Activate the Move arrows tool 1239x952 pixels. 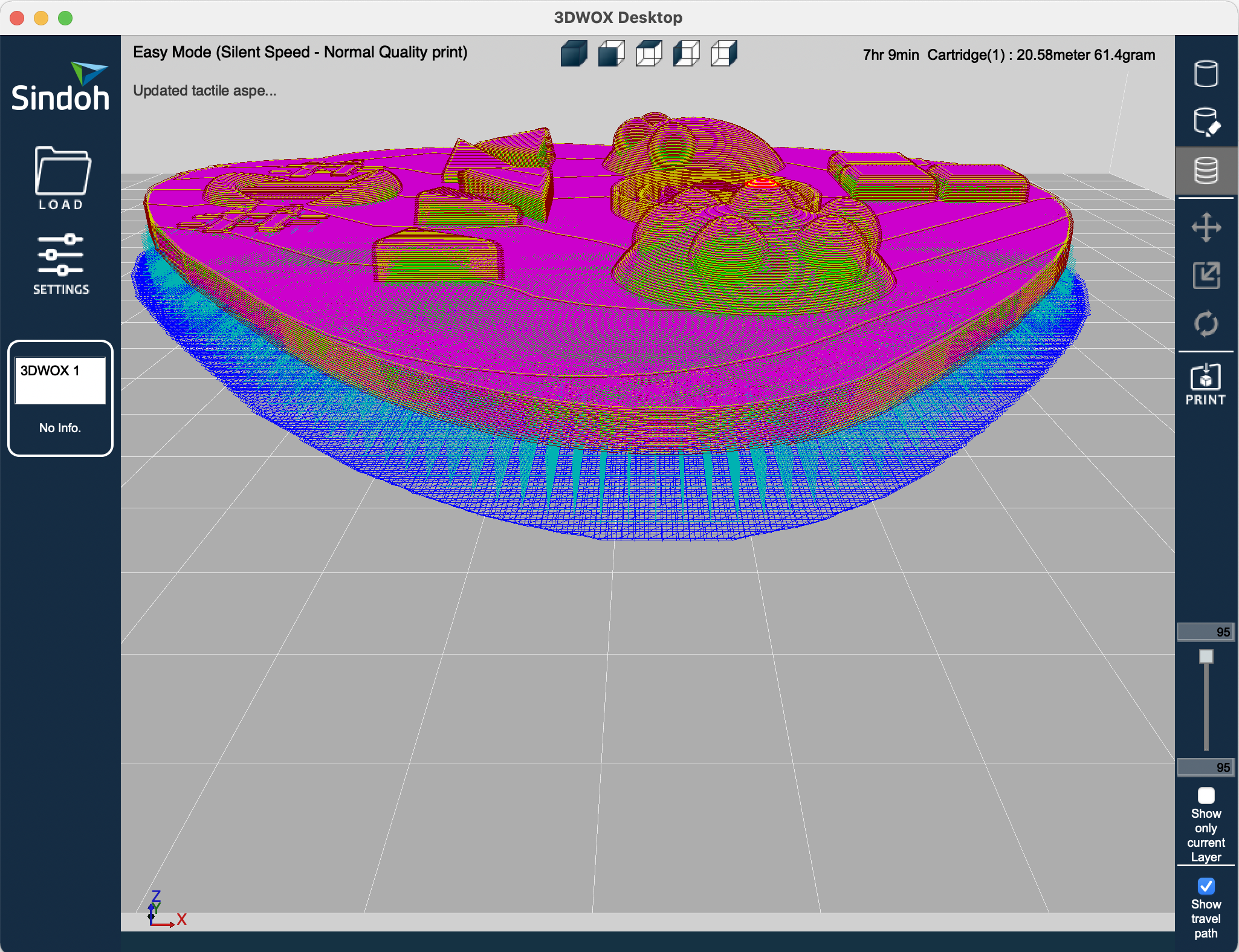(1206, 227)
